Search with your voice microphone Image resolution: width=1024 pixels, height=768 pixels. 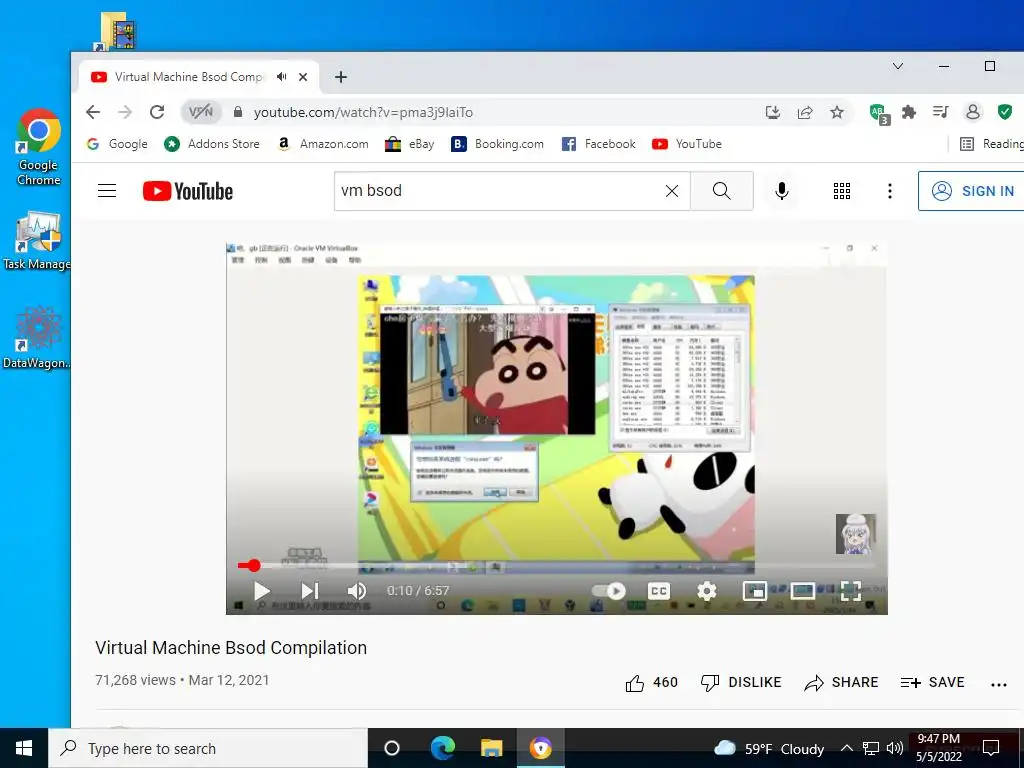pyautogui.click(x=782, y=191)
